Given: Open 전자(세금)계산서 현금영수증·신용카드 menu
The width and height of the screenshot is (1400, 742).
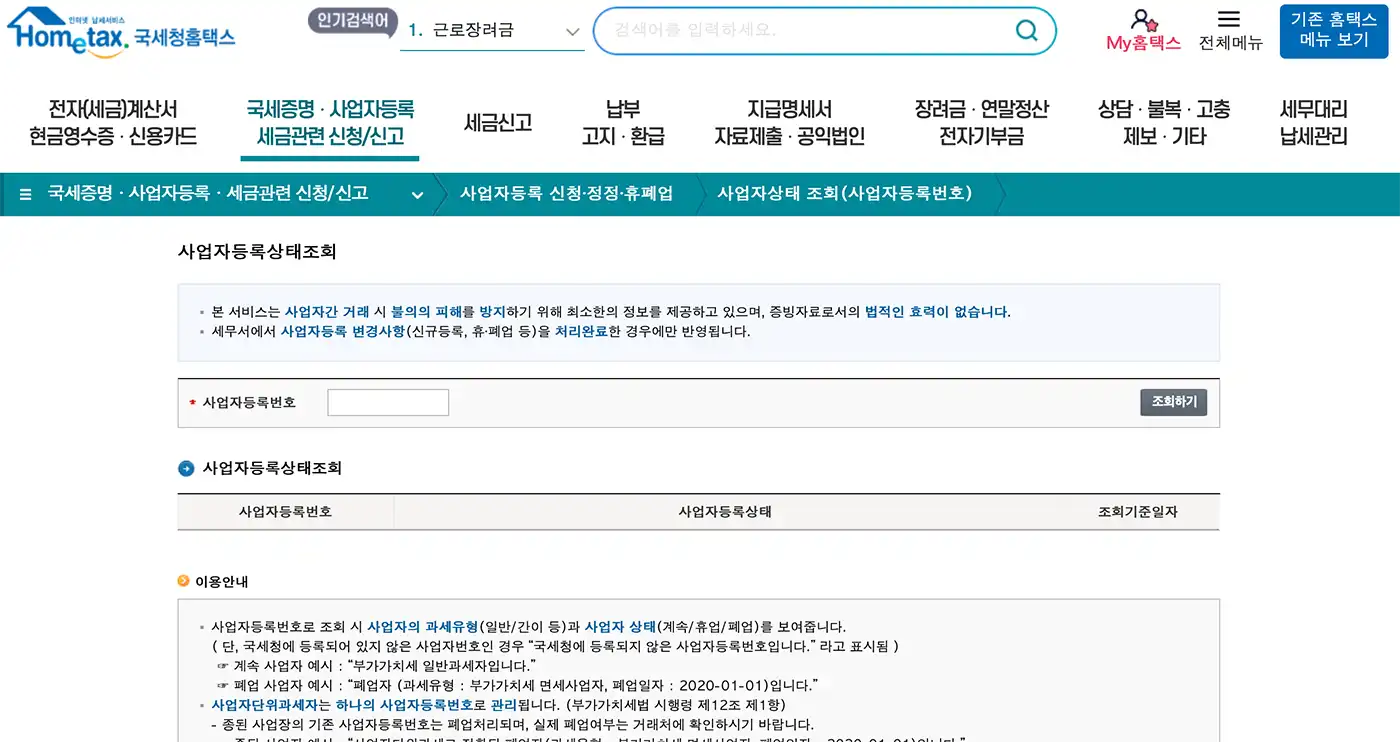Looking at the screenshot, I should tap(112, 123).
